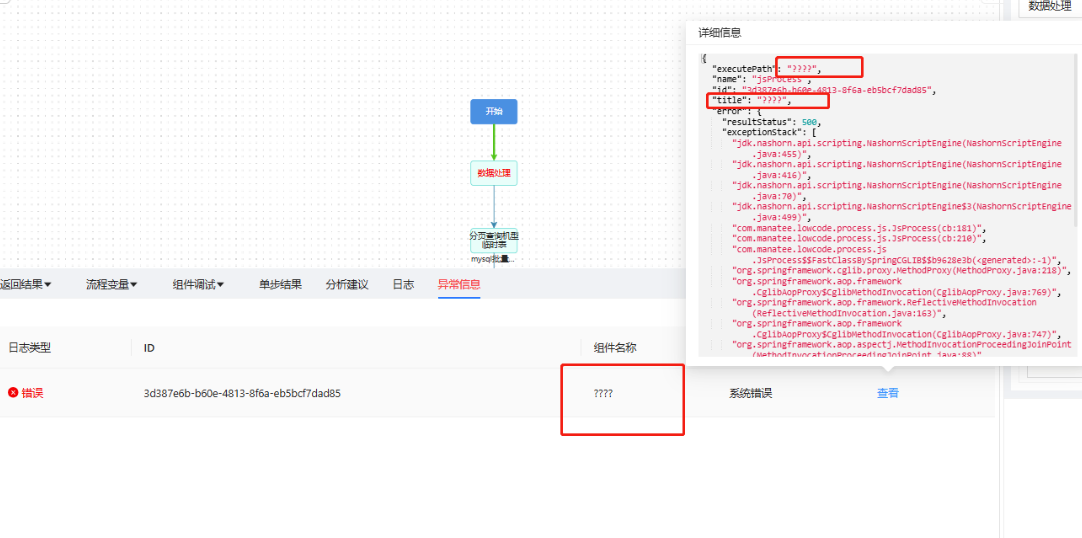Open the 流程变量 dropdown

coord(111,284)
